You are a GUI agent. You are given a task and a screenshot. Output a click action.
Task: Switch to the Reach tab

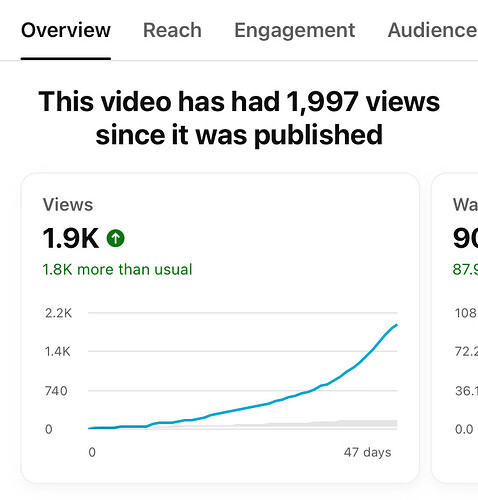(172, 30)
